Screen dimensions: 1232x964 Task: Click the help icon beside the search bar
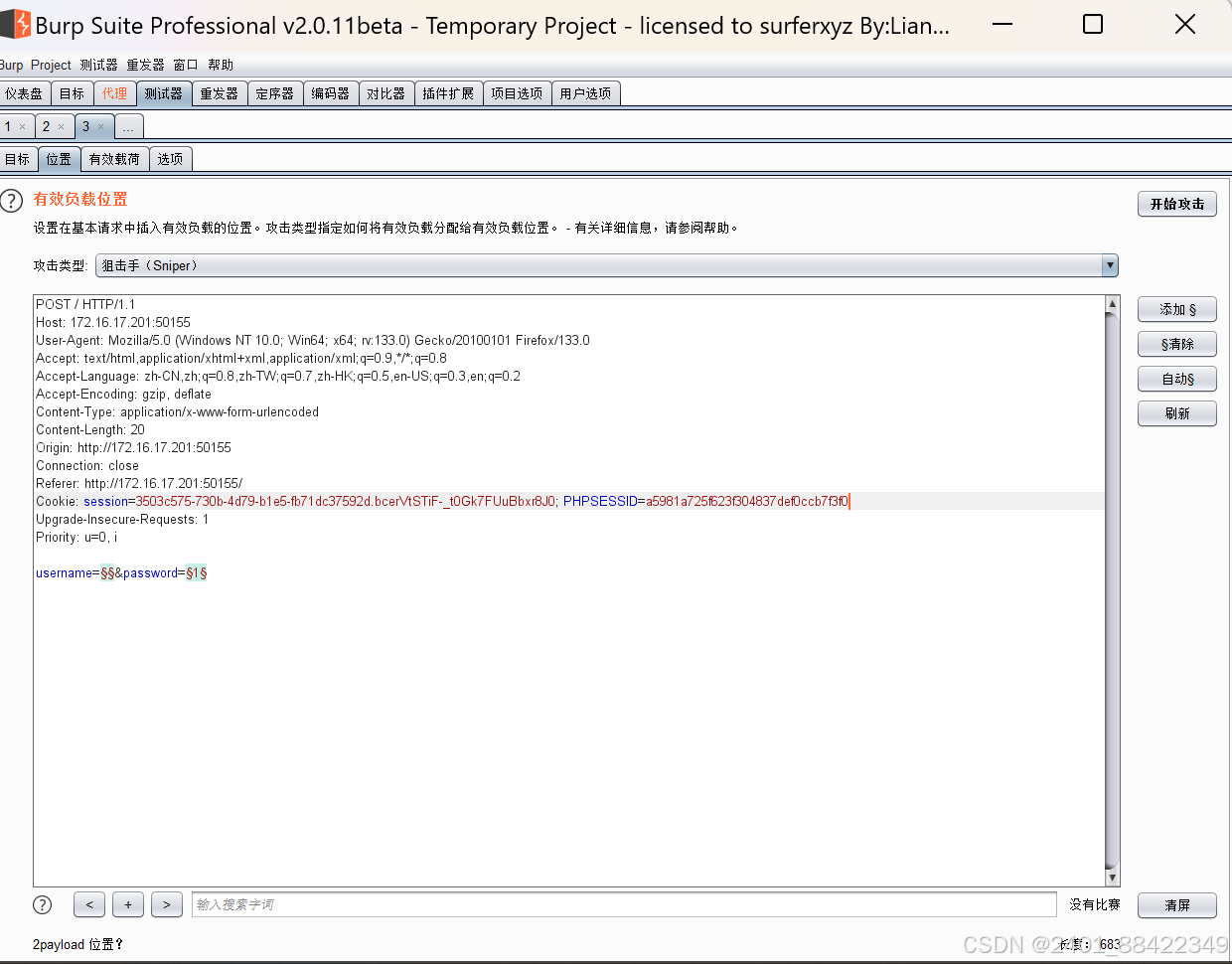click(x=42, y=904)
